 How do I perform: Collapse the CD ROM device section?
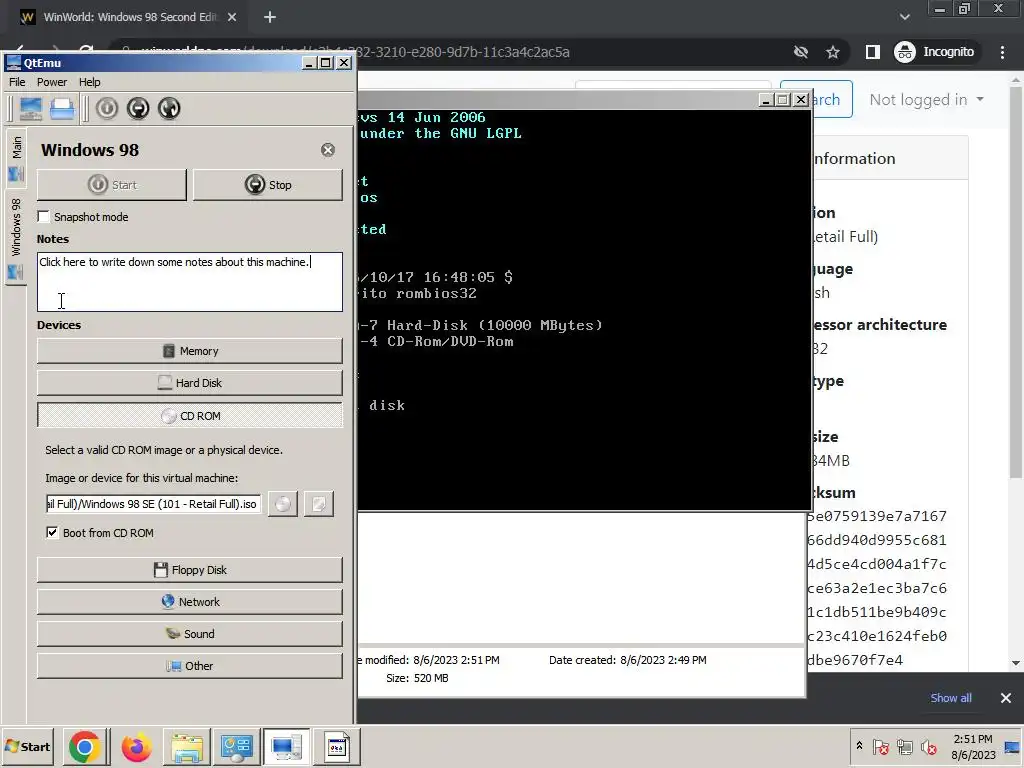[189, 415]
